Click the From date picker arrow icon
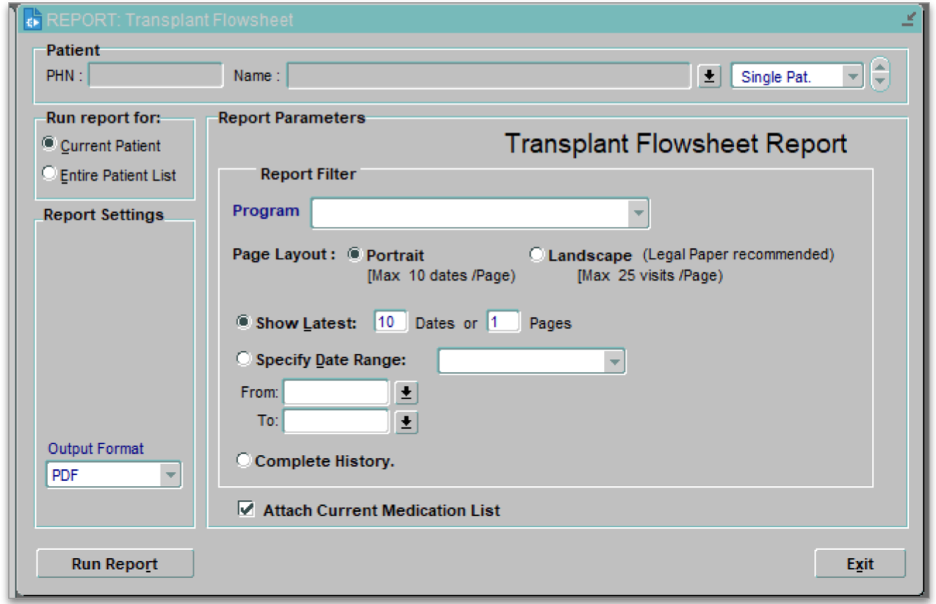The width and height of the screenshot is (936, 604). click(x=407, y=393)
